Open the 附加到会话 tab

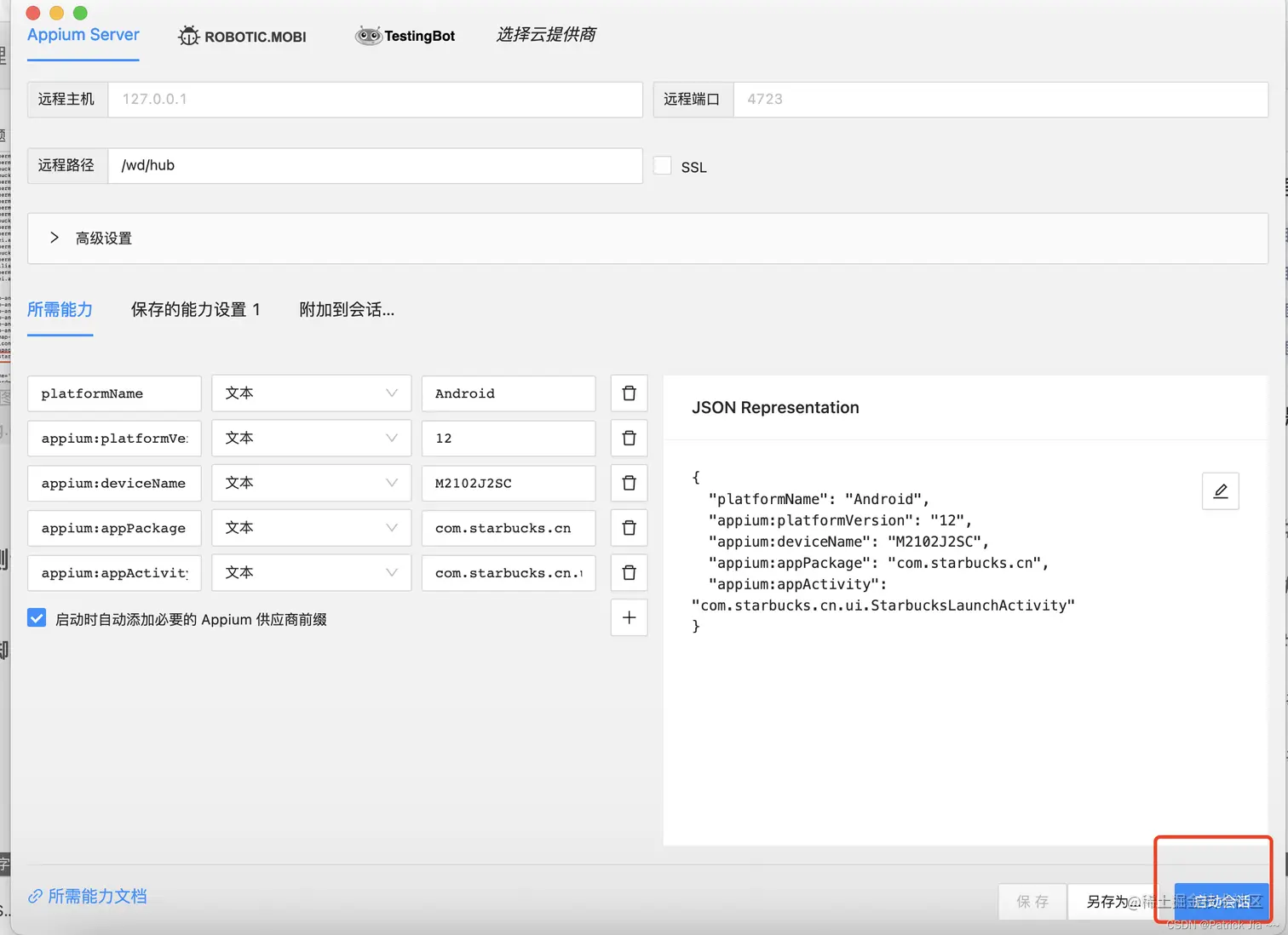pos(347,309)
